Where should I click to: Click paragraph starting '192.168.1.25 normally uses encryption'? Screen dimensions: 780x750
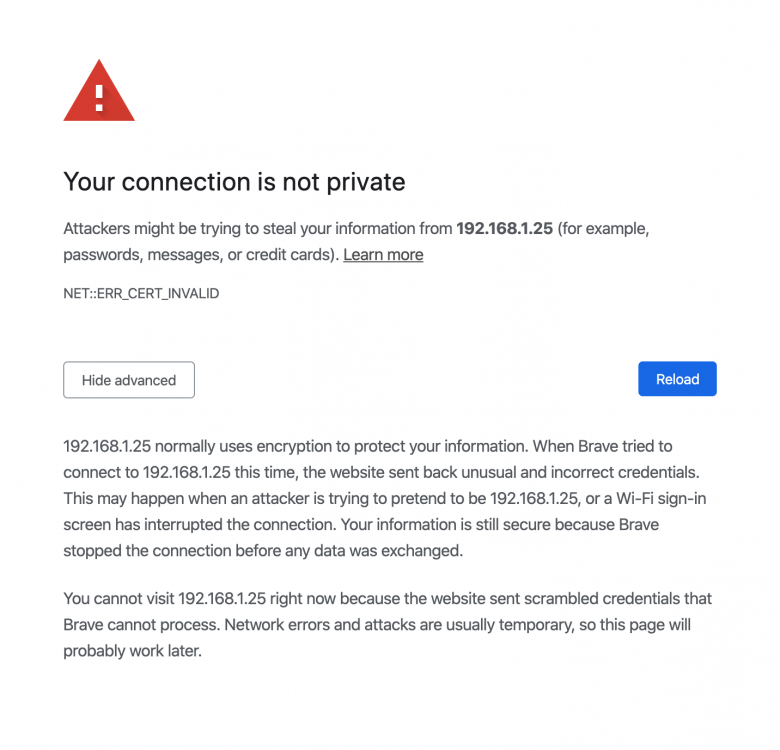(x=385, y=498)
